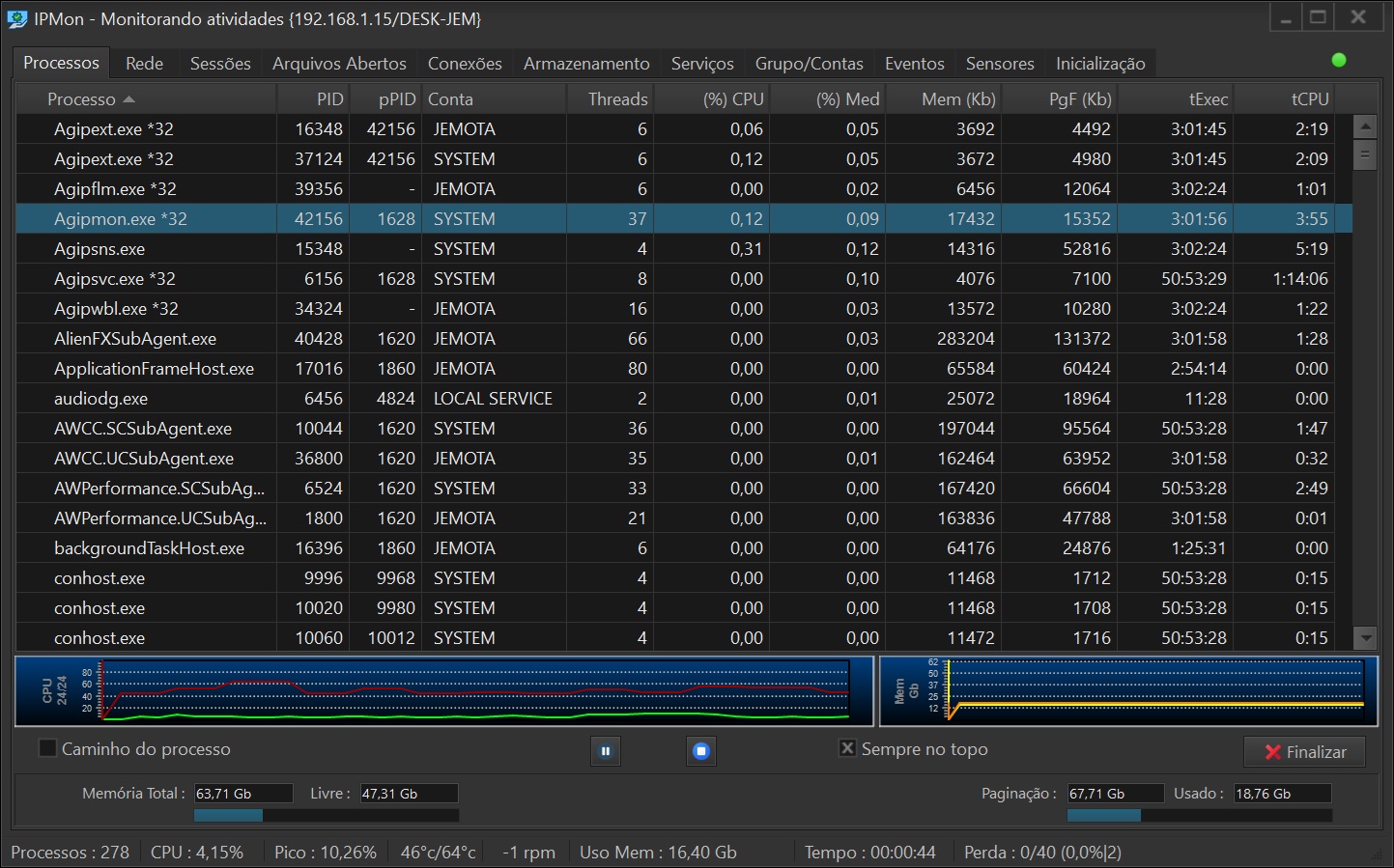Click the memory usage progress bar
This screenshot has width=1394, height=868.
point(327,816)
